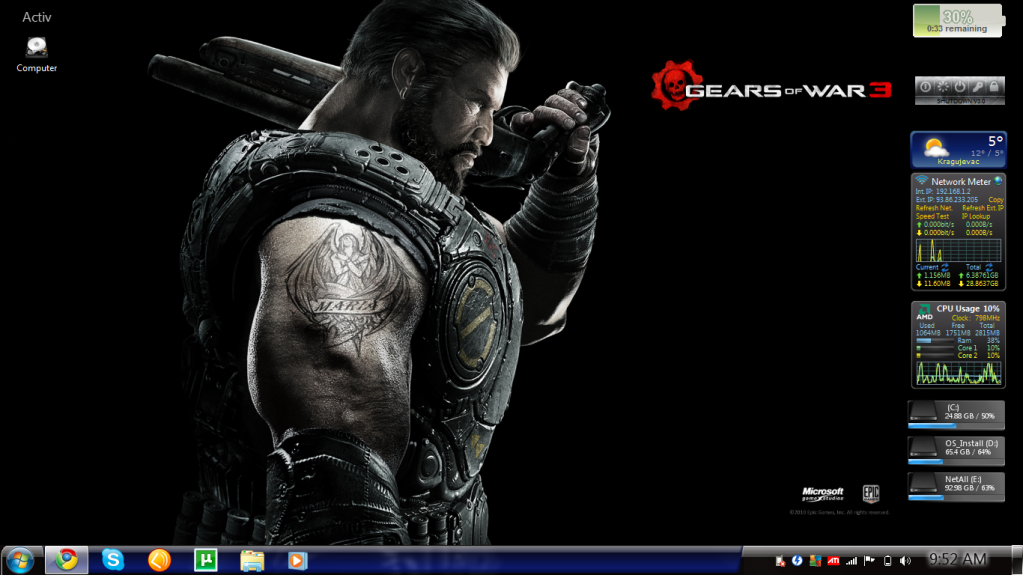Open Windows Explorer folder in taskbar
The width and height of the screenshot is (1023, 575).
[x=252, y=561]
